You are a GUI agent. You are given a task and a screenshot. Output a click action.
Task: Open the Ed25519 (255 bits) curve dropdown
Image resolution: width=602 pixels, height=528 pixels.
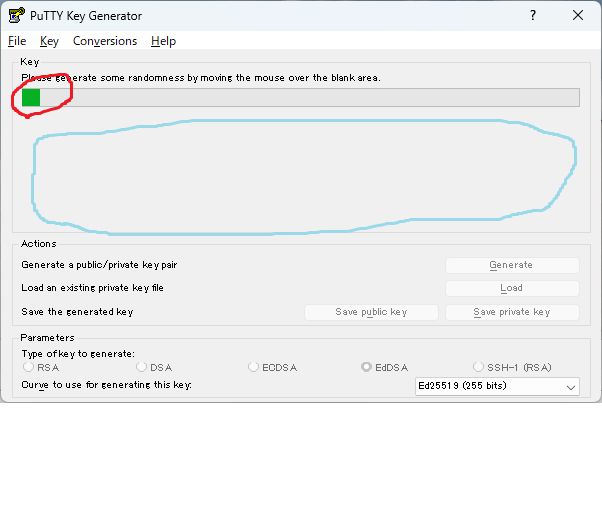[497, 386]
